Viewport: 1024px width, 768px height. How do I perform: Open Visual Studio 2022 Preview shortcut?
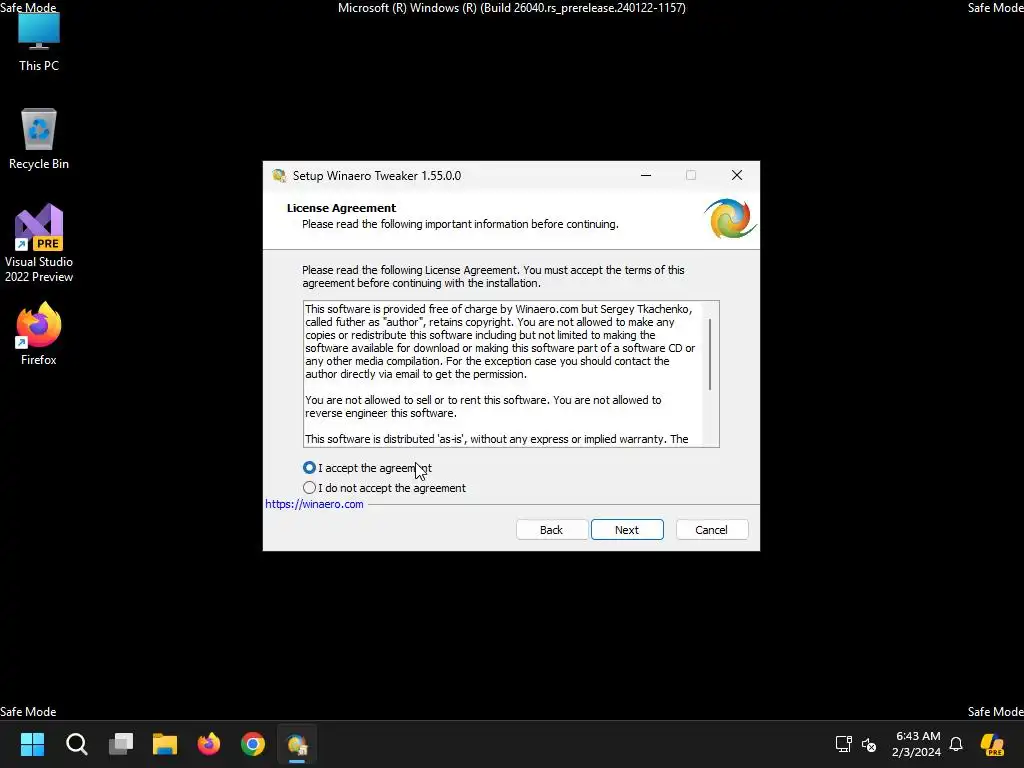point(39,243)
